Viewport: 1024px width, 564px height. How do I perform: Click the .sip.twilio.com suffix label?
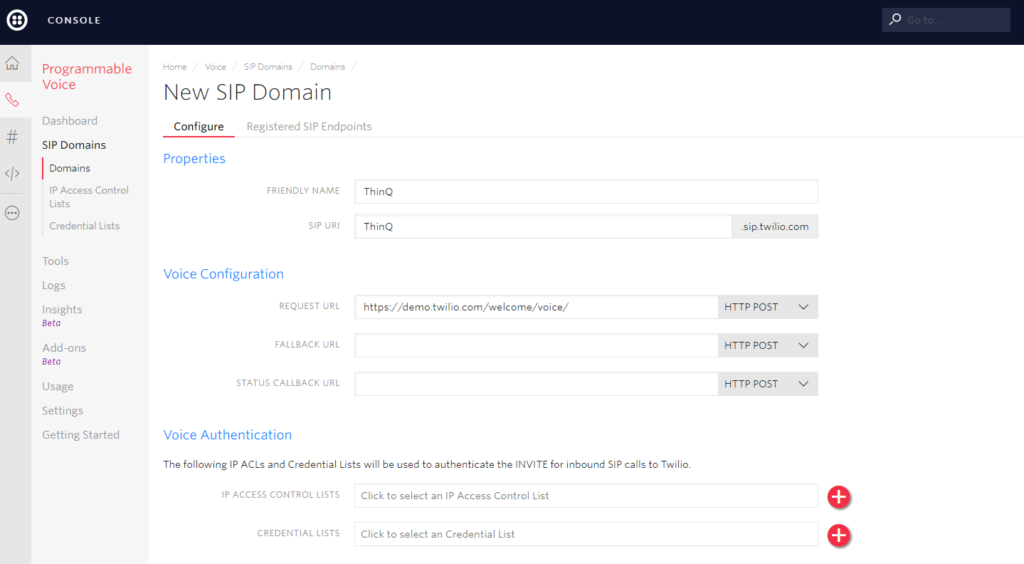pos(775,227)
